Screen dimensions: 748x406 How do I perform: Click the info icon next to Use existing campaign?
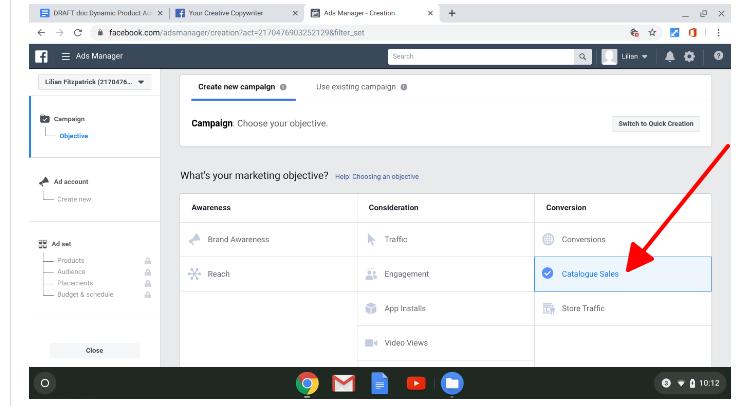coord(404,87)
